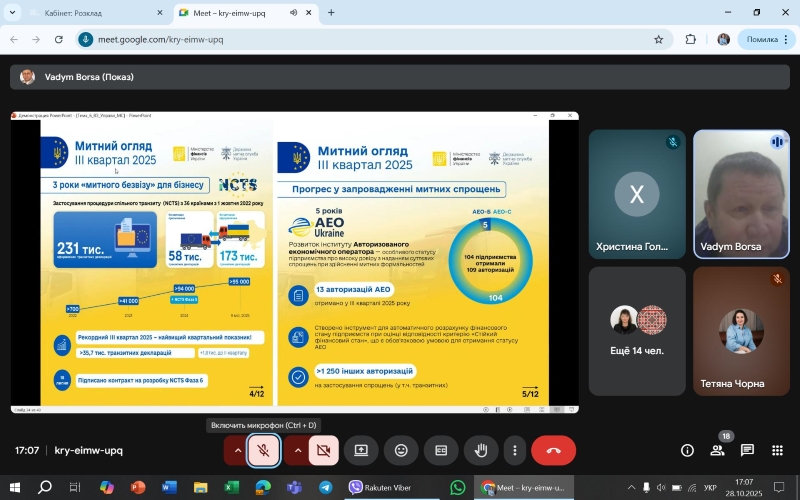Click the present screen icon
The height and width of the screenshot is (500, 800).
[361, 450]
